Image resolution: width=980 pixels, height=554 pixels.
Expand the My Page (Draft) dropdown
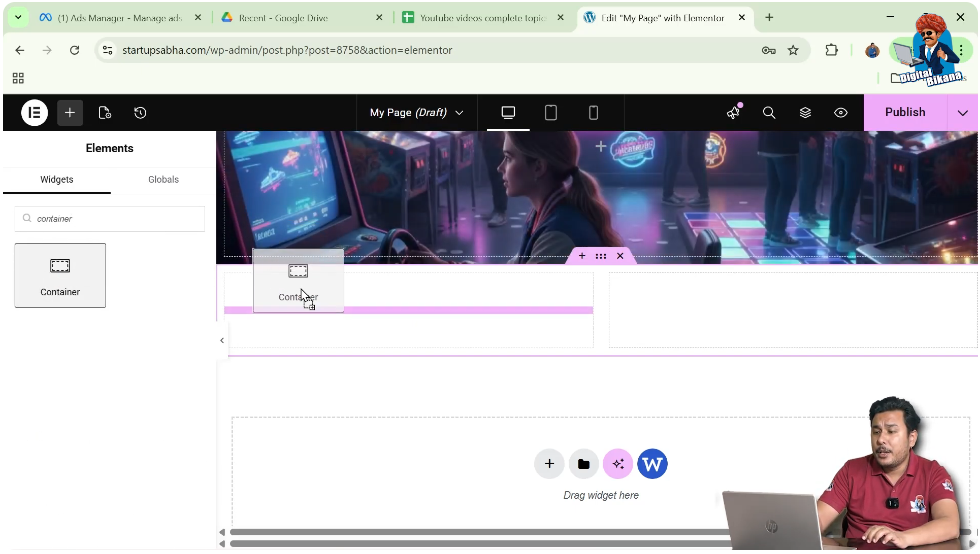(x=416, y=113)
